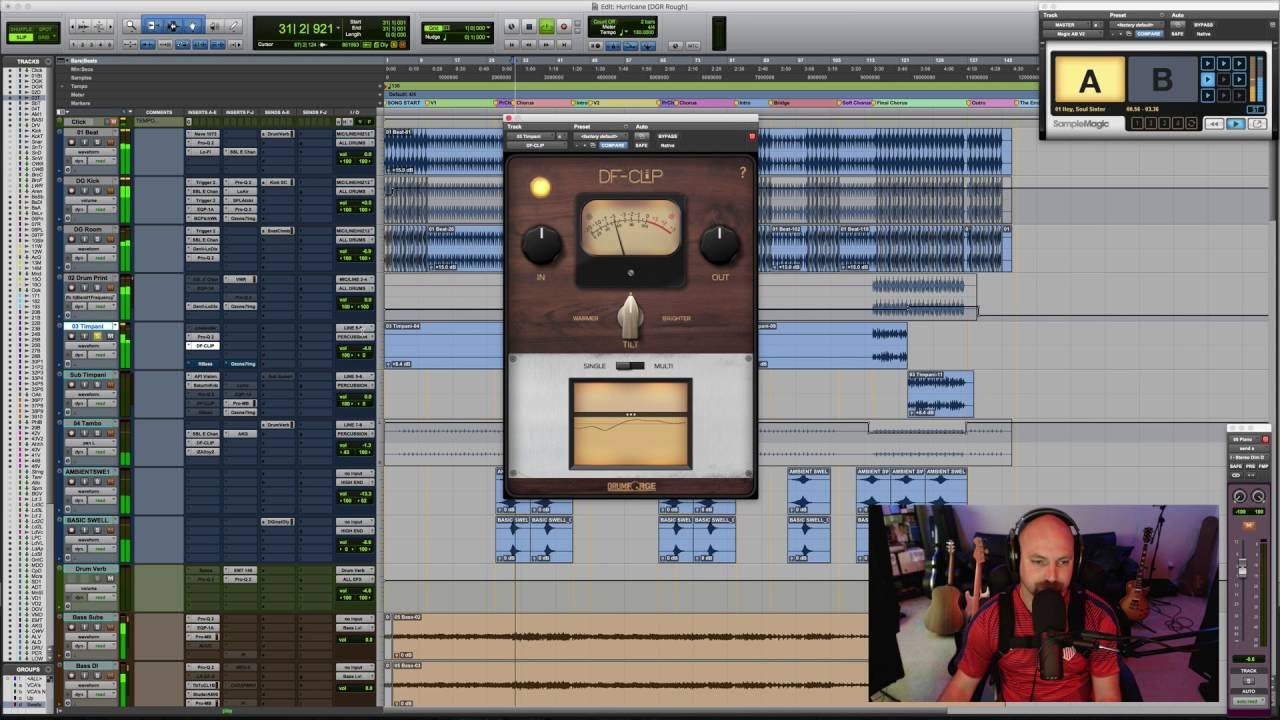1280x720 pixels.
Task: Click the INSERTS A-E column header
Action: point(202,112)
